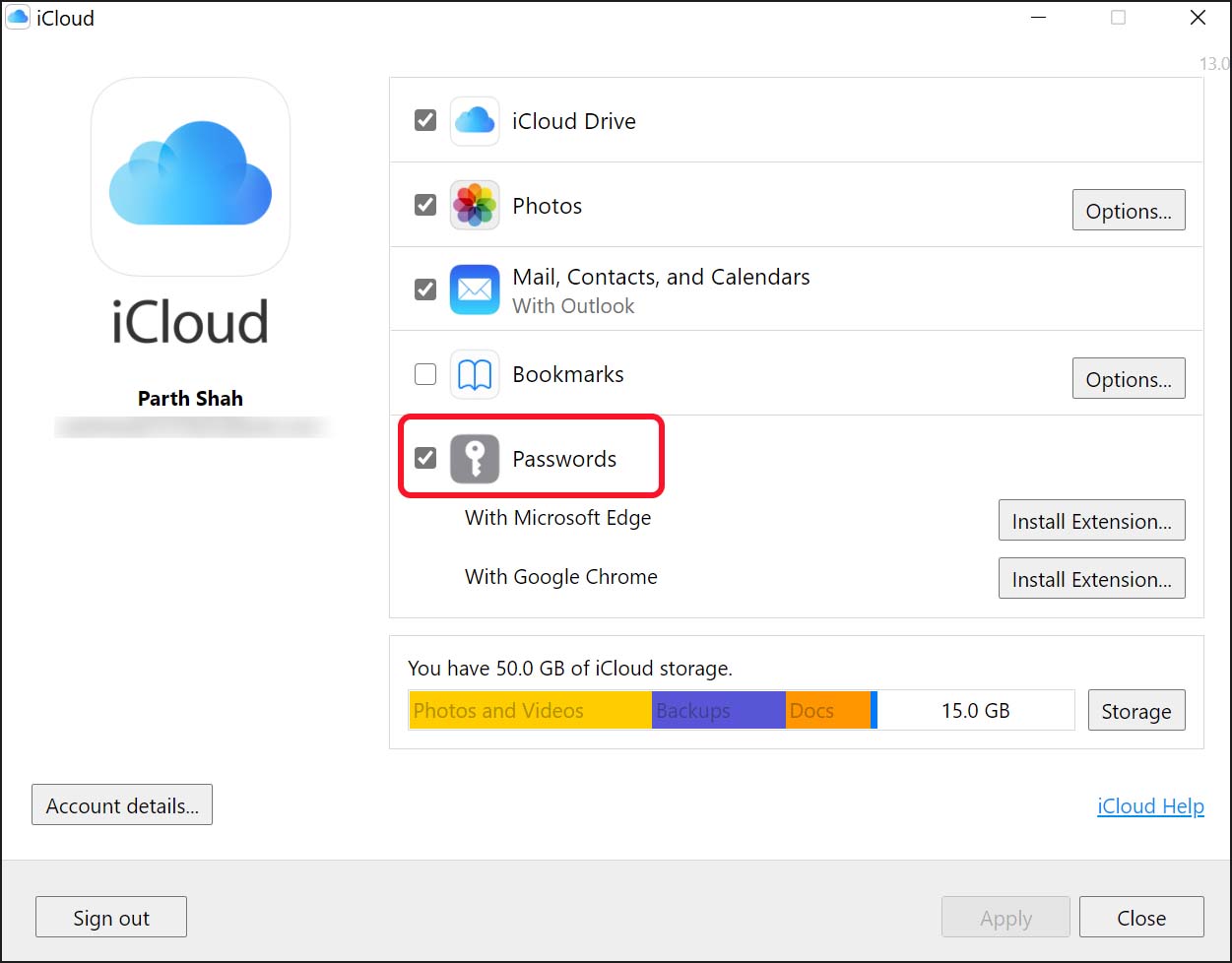1232x963 pixels.
Task: Toggle Mail, Contacts, and Calendars checkbox
Action: (425, 289)
